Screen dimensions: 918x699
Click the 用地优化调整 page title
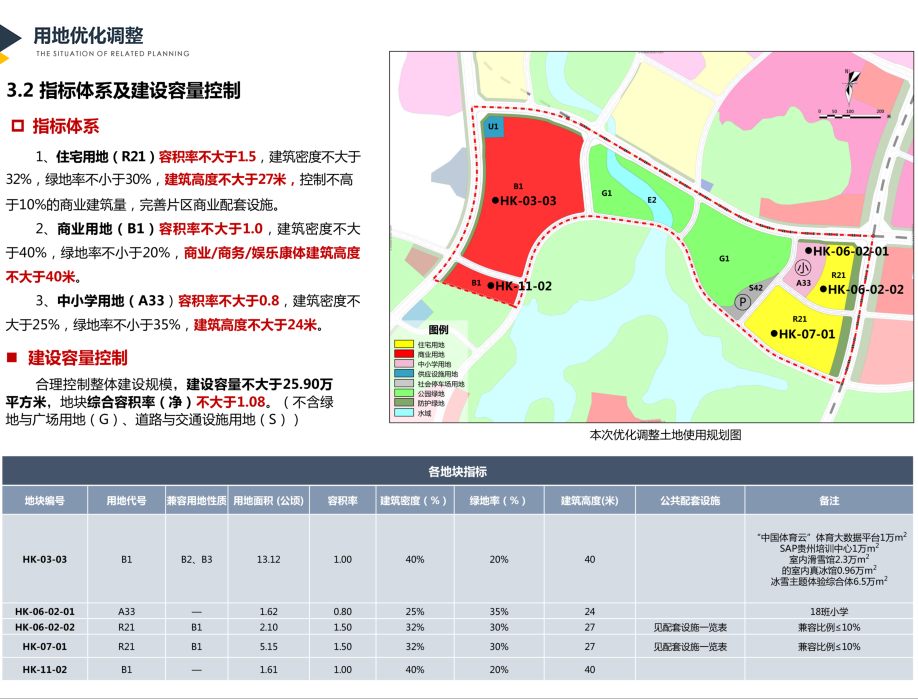click(x=88, y=36)
